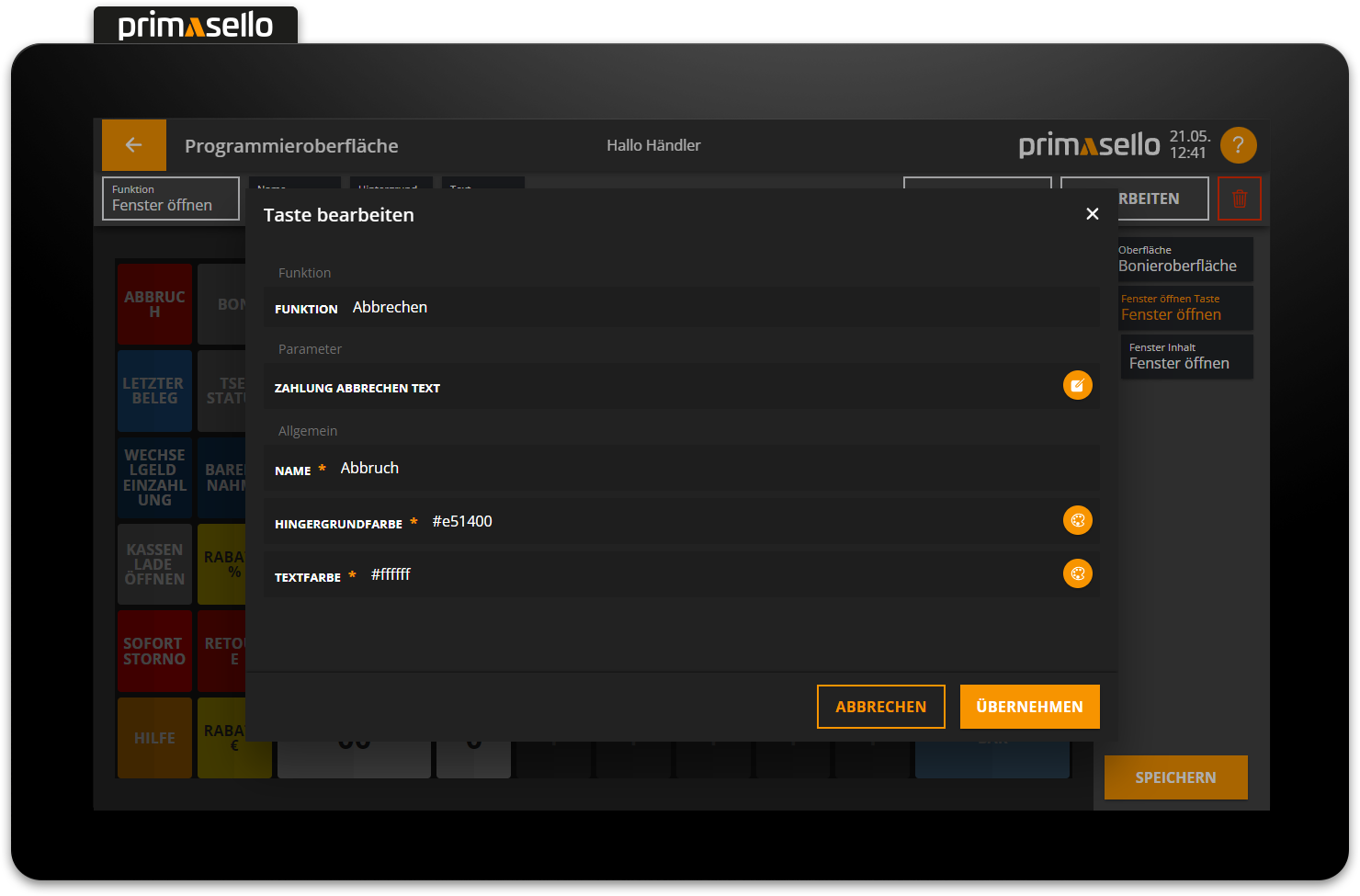1360x896 pixels.
Task: Open the help via the question mark icon
Action: pyautogui.click(x=1238, y=145)
